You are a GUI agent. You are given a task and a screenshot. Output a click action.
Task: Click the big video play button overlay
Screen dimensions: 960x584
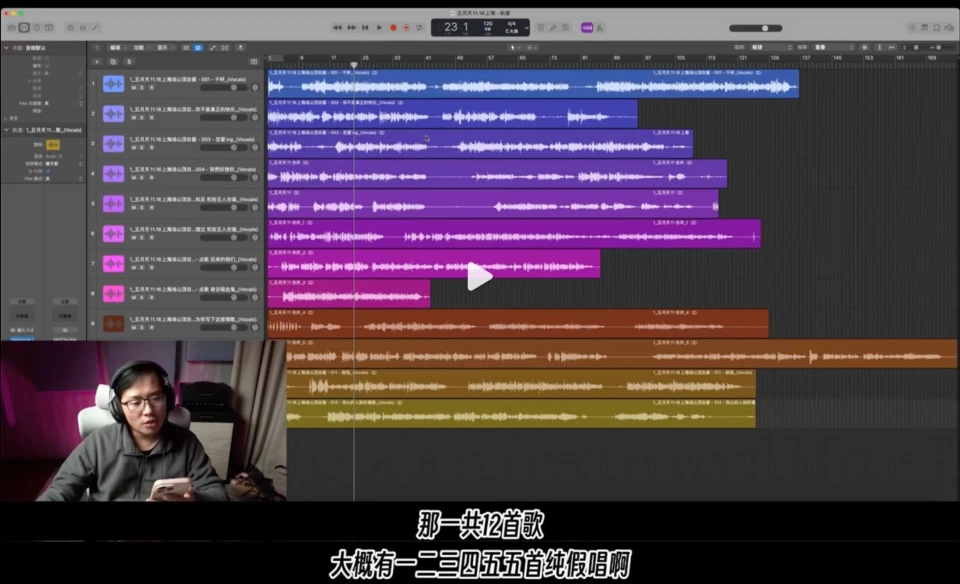pos(480,277)
